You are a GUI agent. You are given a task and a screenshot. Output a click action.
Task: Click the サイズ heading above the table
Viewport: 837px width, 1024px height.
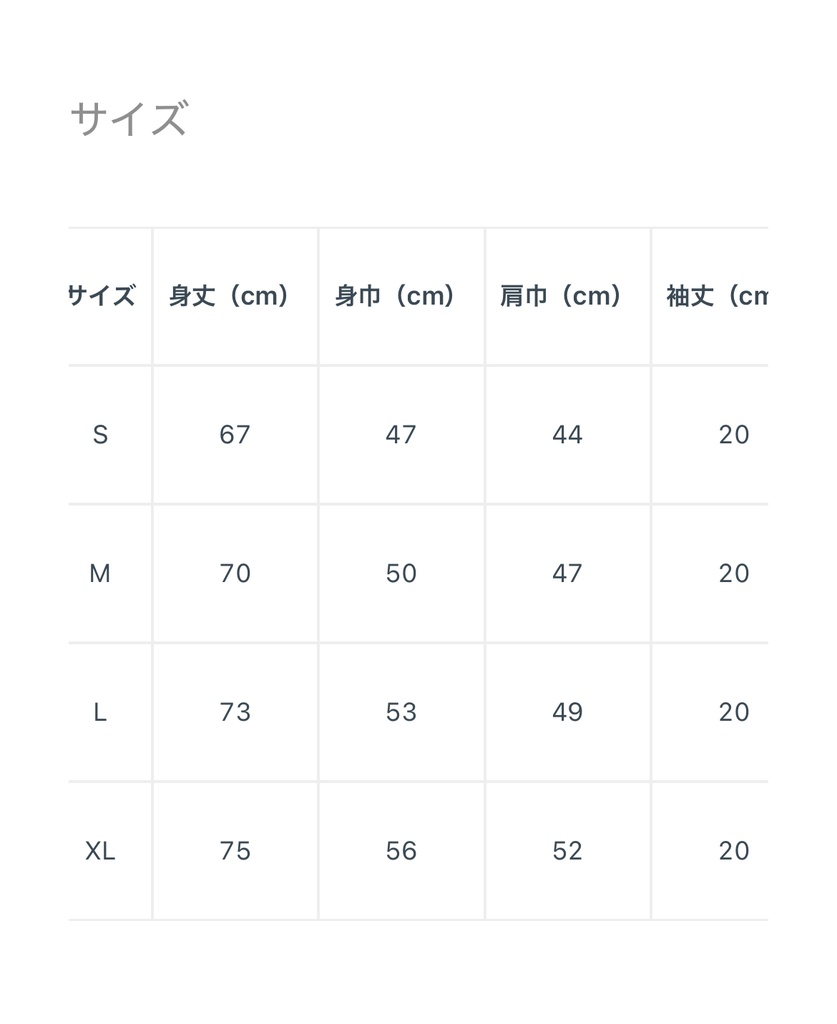(x=129, y=119)
